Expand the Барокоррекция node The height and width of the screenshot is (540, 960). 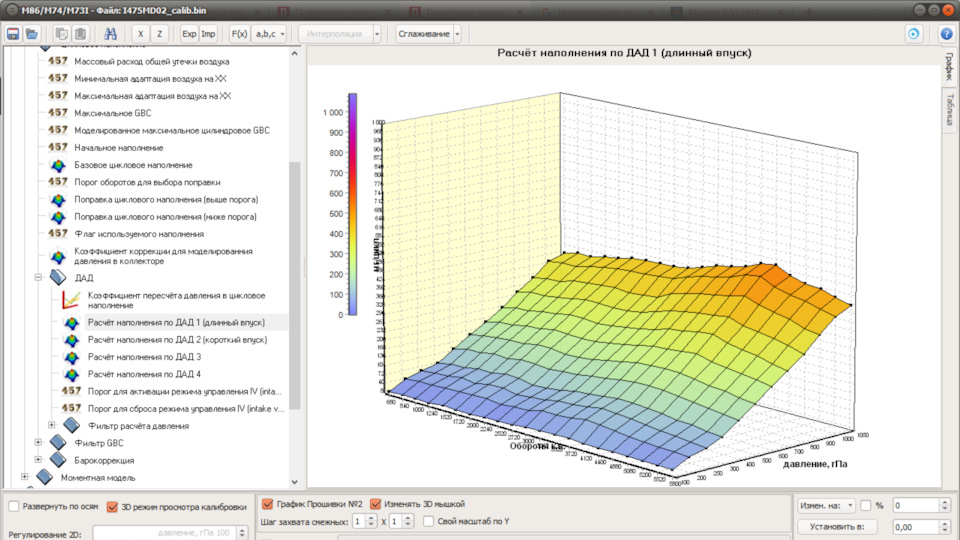point(38,459)
